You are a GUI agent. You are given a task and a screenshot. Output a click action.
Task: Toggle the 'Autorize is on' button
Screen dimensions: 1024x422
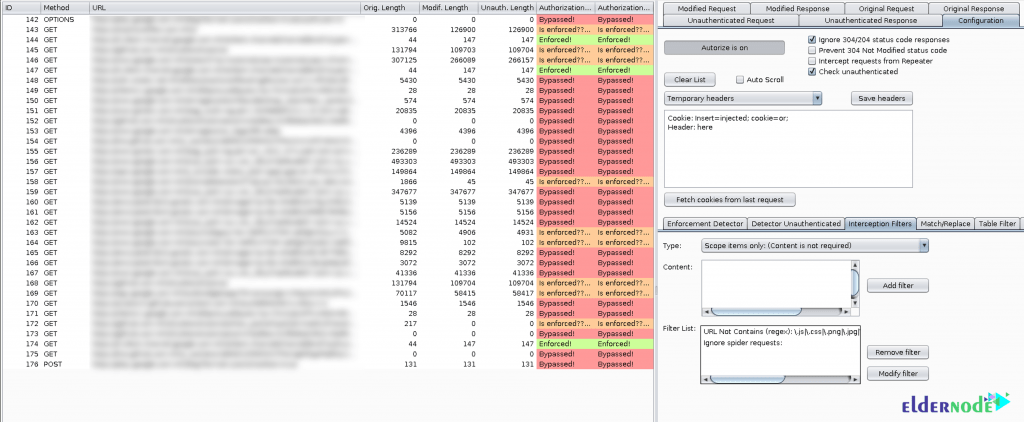click(x=724, y=48)
